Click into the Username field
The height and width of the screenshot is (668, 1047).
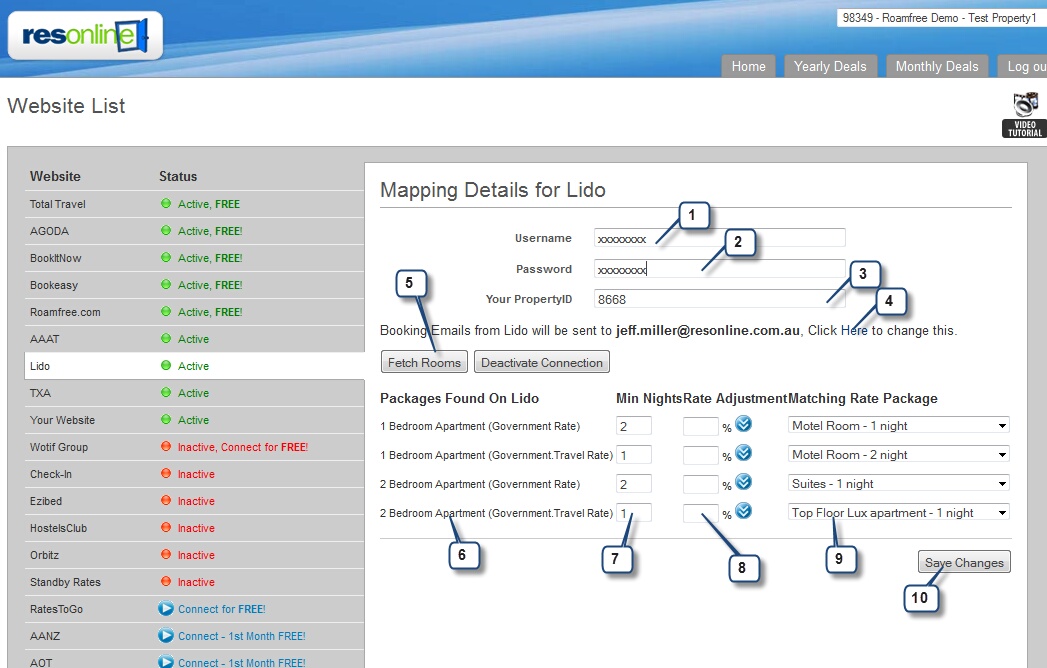tap(720, 238)
